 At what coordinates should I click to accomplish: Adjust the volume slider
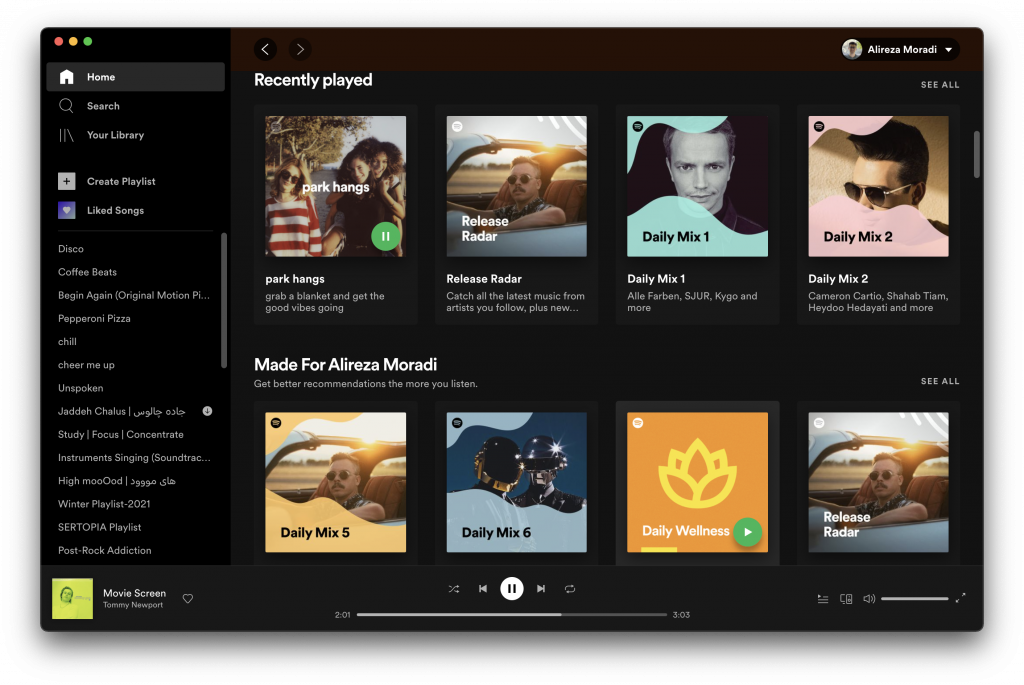point(914,599)
